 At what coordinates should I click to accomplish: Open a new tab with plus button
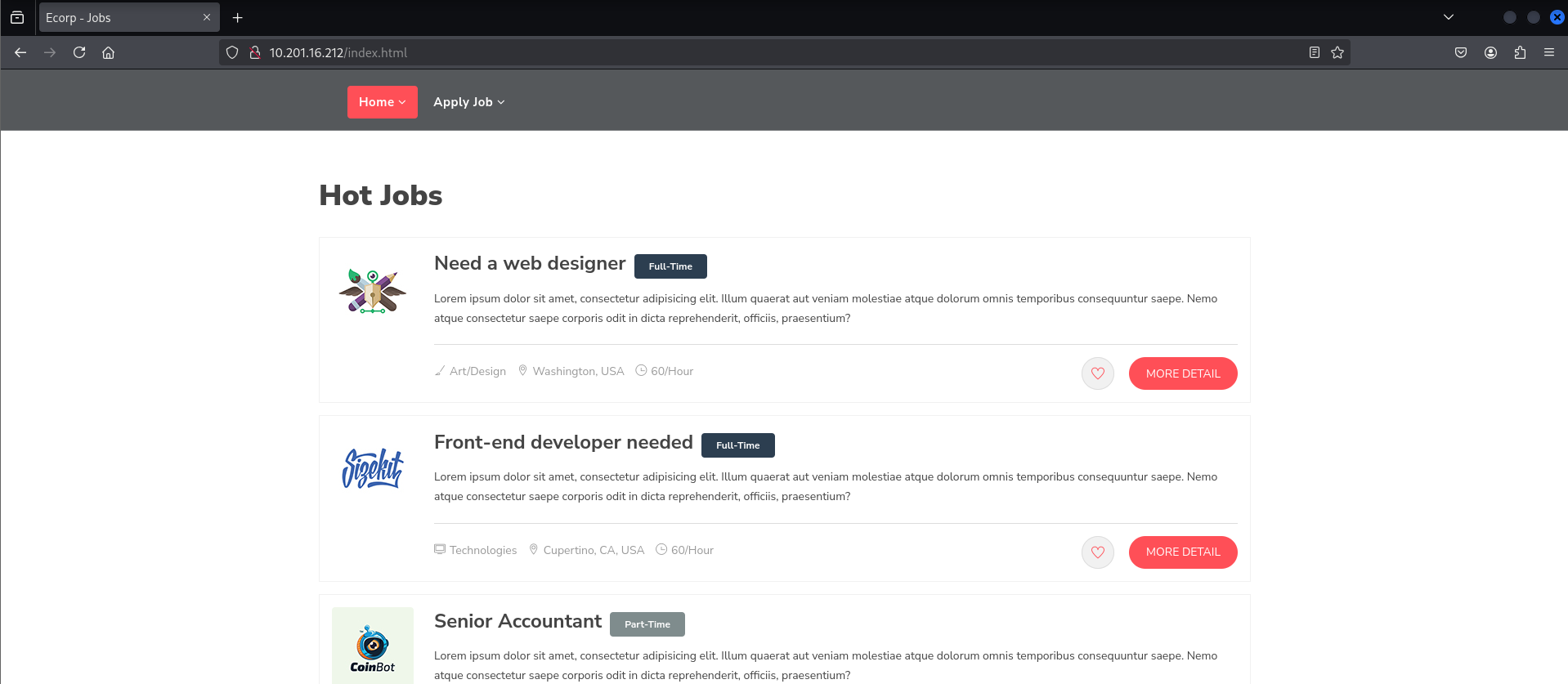point(238,17)
